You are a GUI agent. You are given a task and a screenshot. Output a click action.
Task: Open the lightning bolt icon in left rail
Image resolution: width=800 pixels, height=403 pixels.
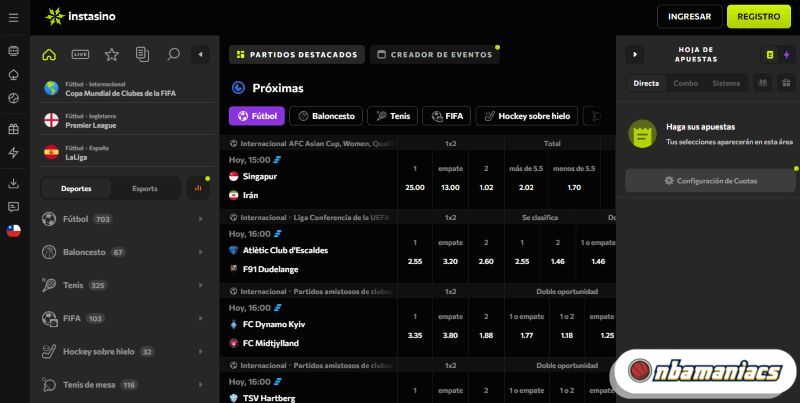pos(14,153)
